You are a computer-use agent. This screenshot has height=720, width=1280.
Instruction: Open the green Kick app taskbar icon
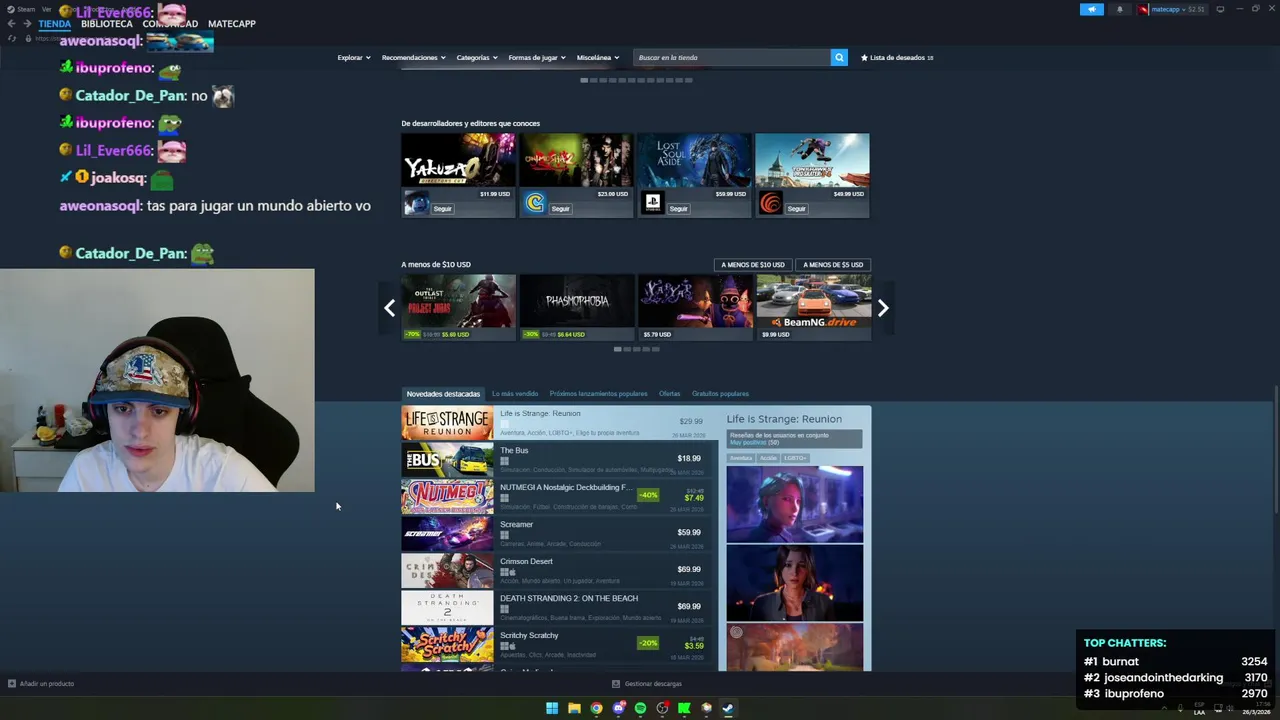(x=684, y=708)
